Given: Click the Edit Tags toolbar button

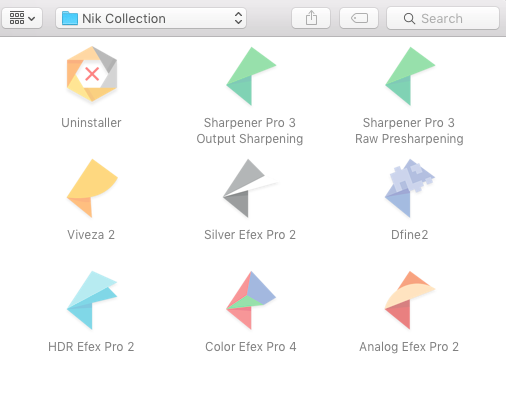Looking at the screenshot, I should point(359,18).
